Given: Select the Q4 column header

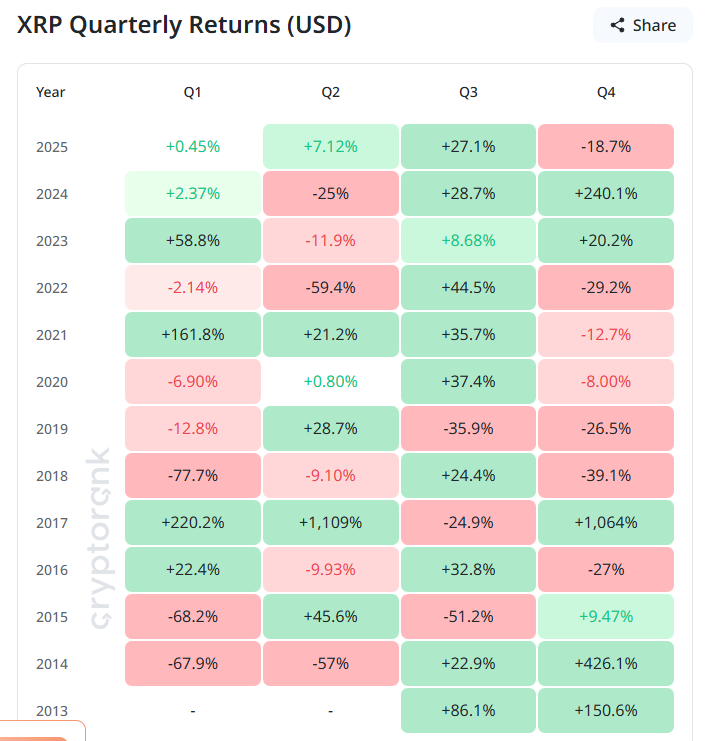Looking at the screenshot, I should click(x=606, y=92).
